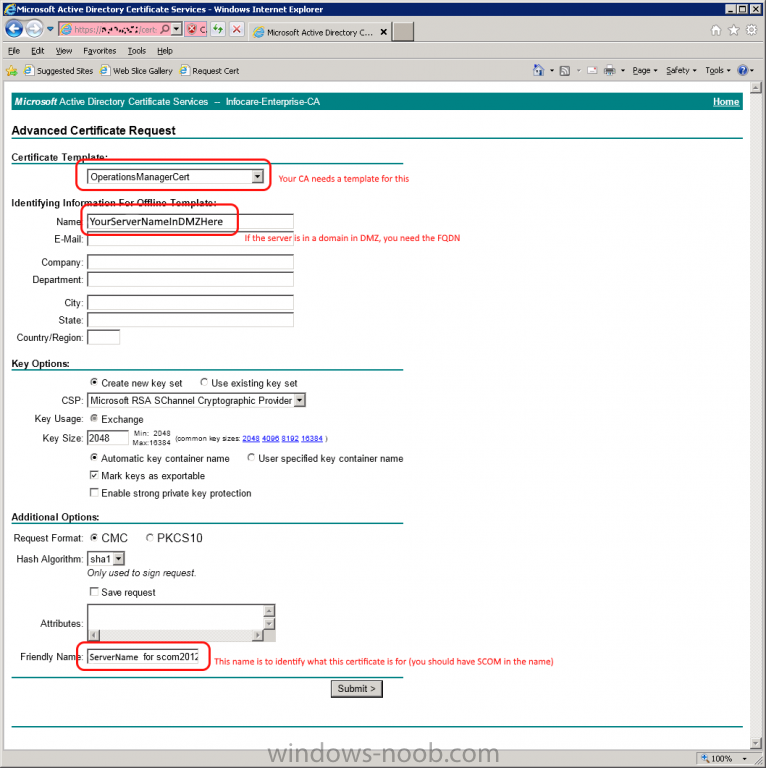Click Attributes horizontal scrollbar right arrow
This screenshot has width=766, height=768.
[x=257, y=635]
